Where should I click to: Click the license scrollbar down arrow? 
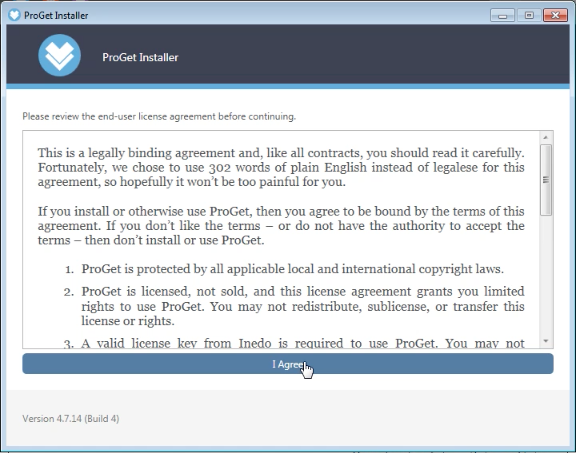546,341
